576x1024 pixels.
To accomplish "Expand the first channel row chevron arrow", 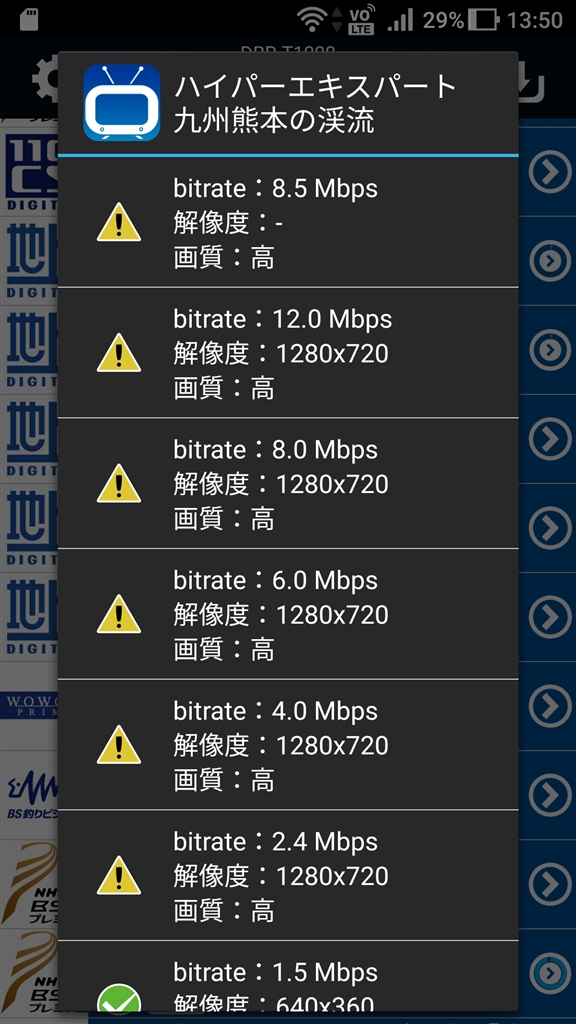I will click(549, 172).
